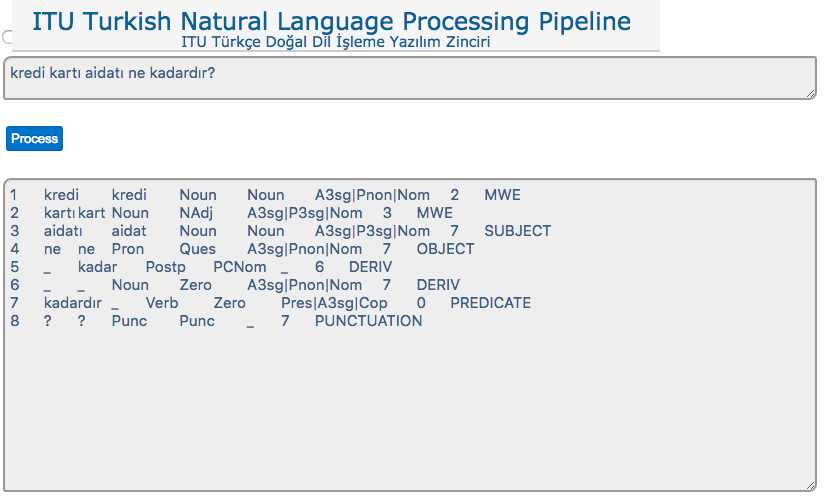Click 'Pron' in output row 4
Screen dimensions: 829x496
coord(127,249)
